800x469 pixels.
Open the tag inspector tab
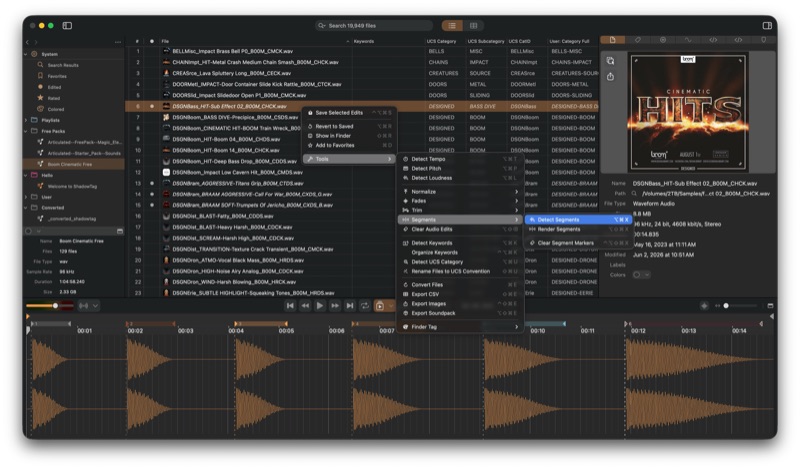click(638, 40)
